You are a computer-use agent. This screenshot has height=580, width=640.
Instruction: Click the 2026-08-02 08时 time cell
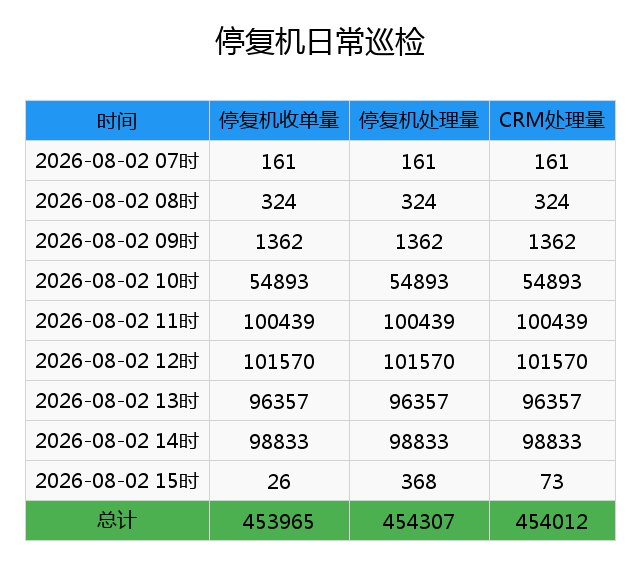(x=117, y=201)
